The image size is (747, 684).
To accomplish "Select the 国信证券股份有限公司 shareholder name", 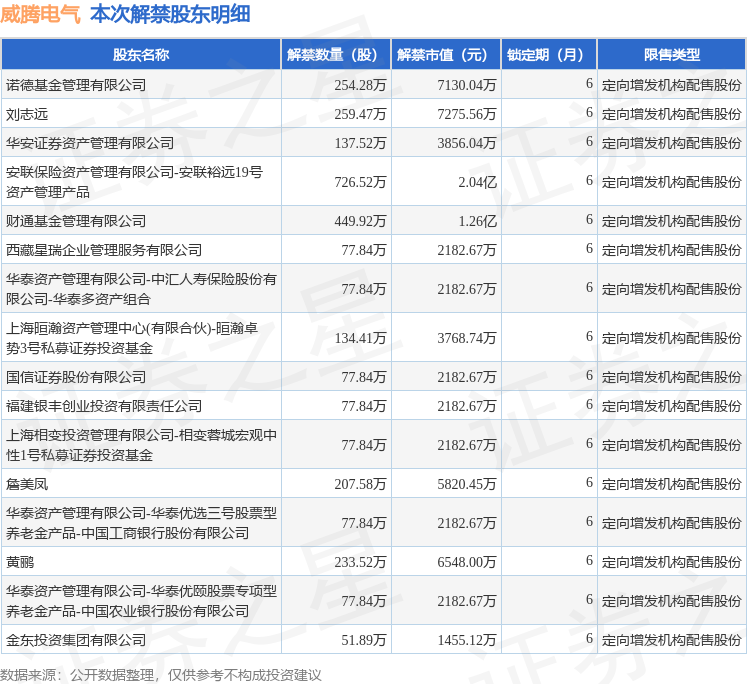I will tap(76, 378).
